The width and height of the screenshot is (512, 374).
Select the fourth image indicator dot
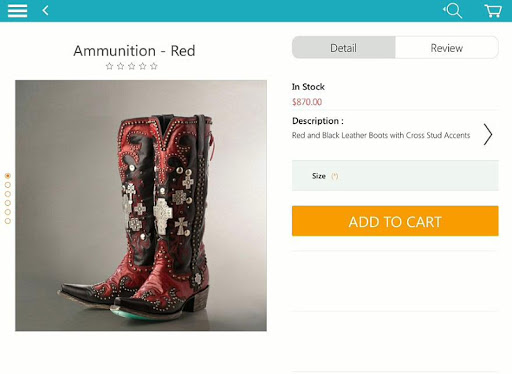tap(8, 203)
